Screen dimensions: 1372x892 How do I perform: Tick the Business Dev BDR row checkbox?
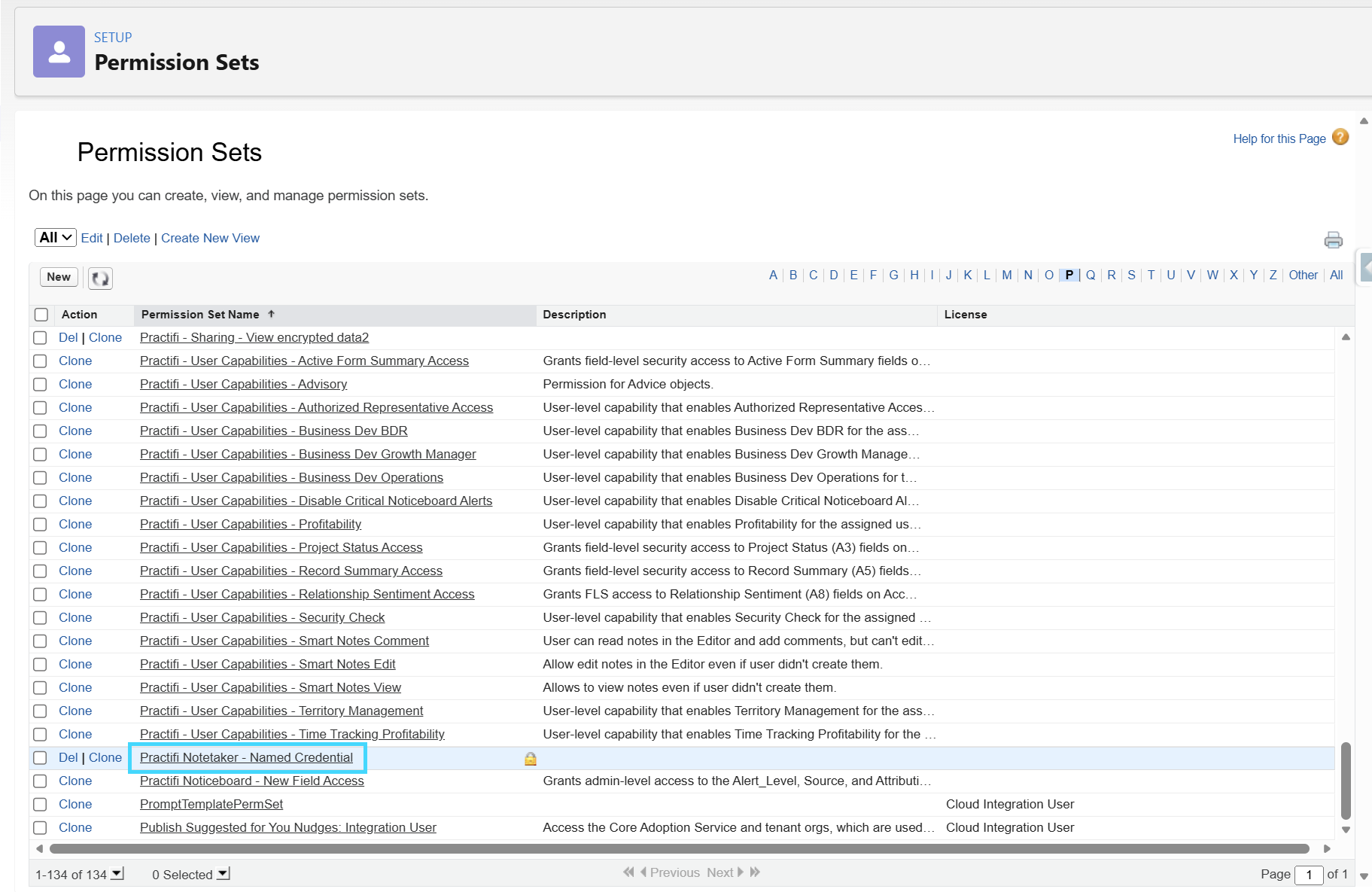tap(40, 431)
